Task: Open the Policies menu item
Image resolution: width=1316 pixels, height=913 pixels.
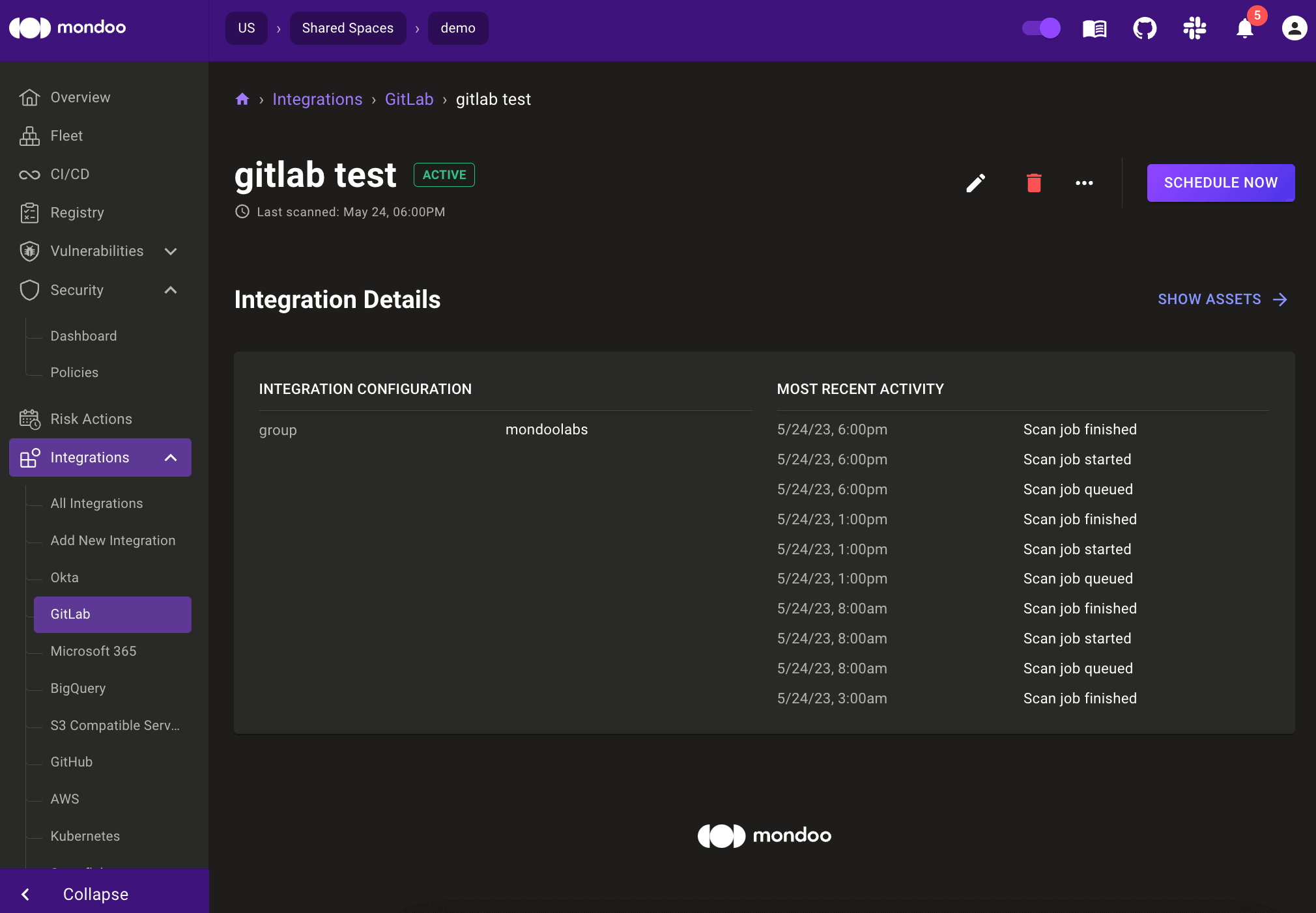Action: (x=75, y=371)
